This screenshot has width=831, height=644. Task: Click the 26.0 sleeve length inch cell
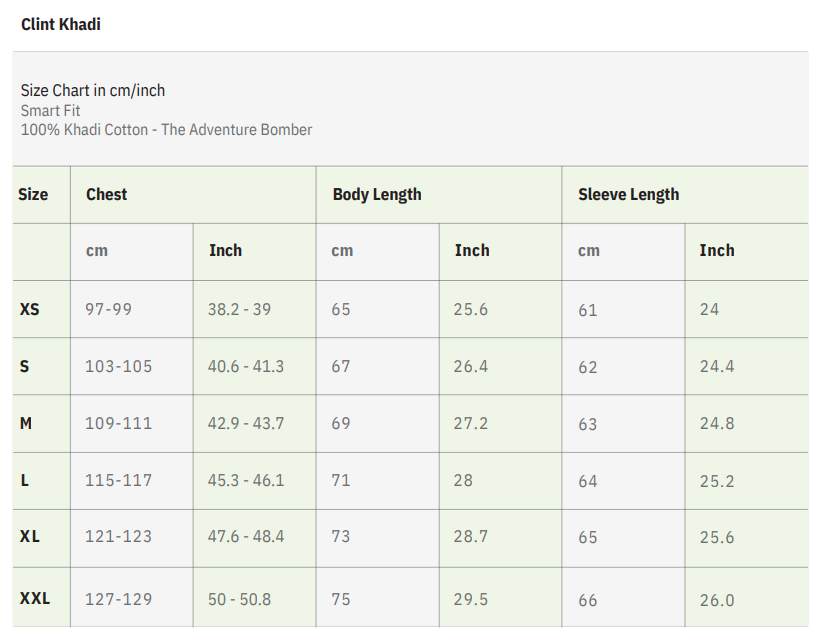[717, 600]
